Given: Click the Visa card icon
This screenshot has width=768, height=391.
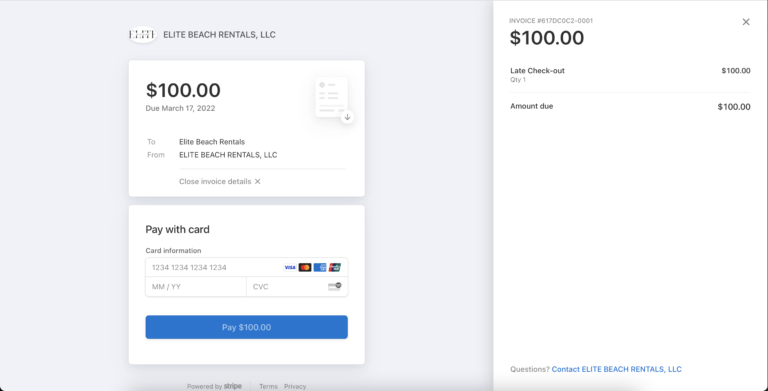Looking at the screenshot, I should pyautogui.click(x=290, y=268).
